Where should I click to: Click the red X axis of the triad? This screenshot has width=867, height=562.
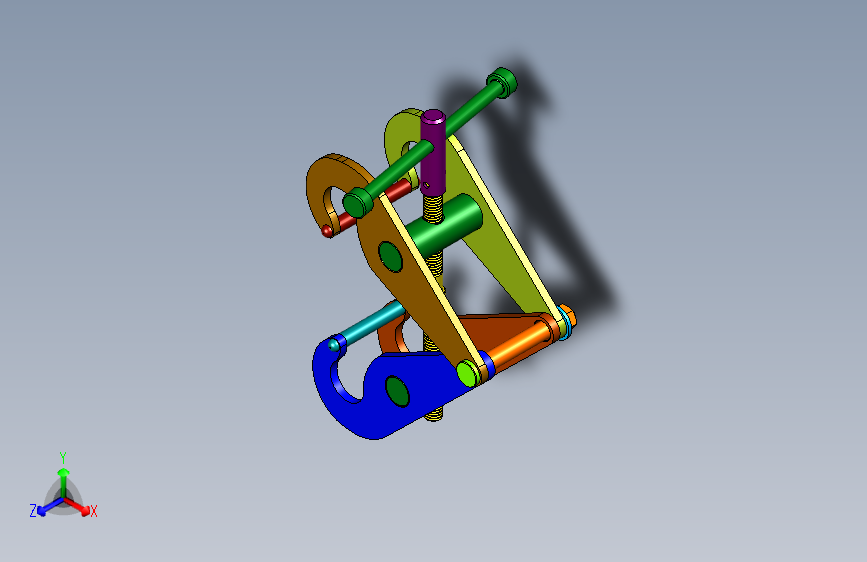[78, 506]
